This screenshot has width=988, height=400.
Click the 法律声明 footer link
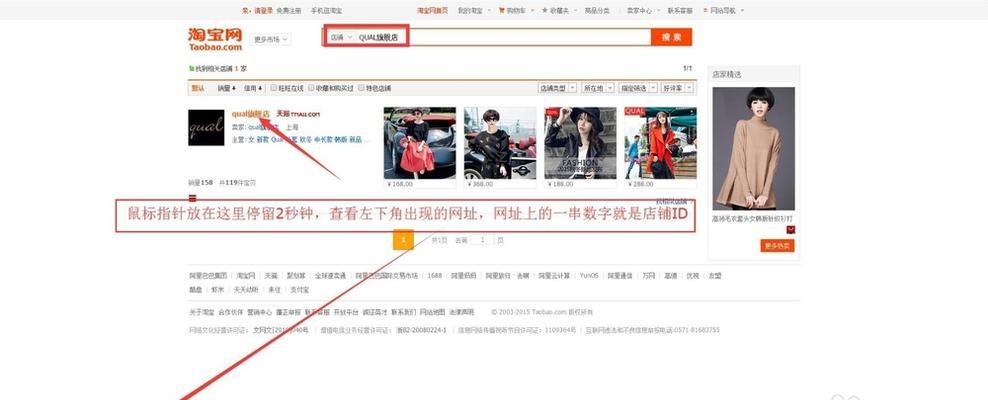tap(461, 312)
